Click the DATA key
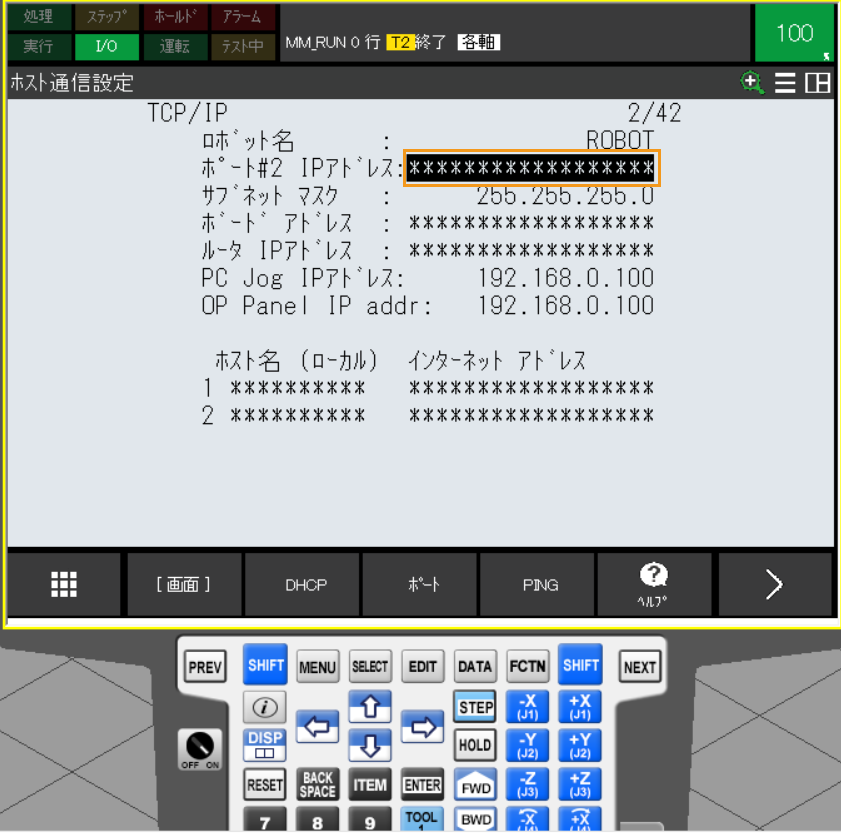The image size is (841, 833). [x=475, y=667]
